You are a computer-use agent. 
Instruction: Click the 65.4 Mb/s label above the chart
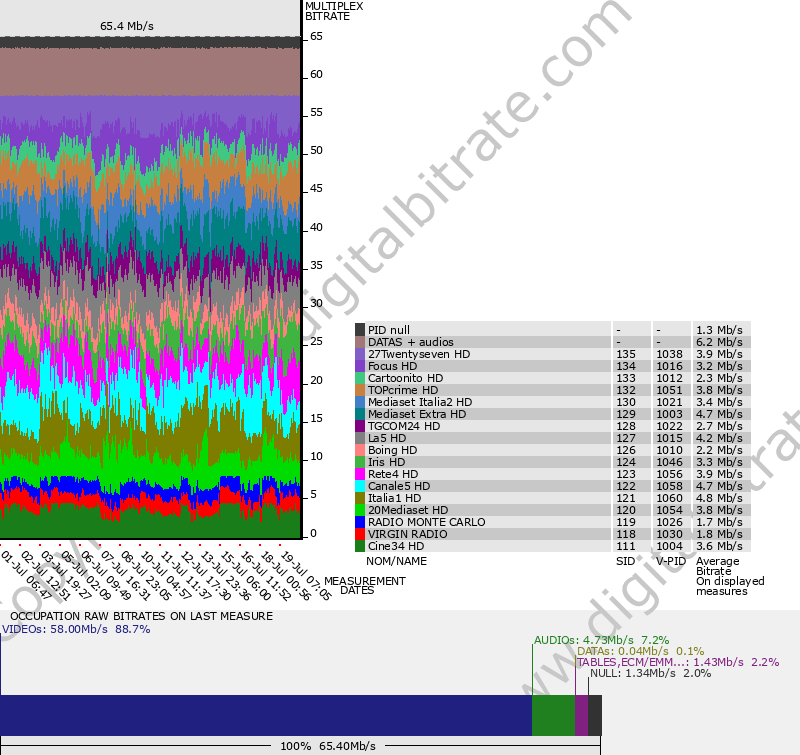[127, 26]
